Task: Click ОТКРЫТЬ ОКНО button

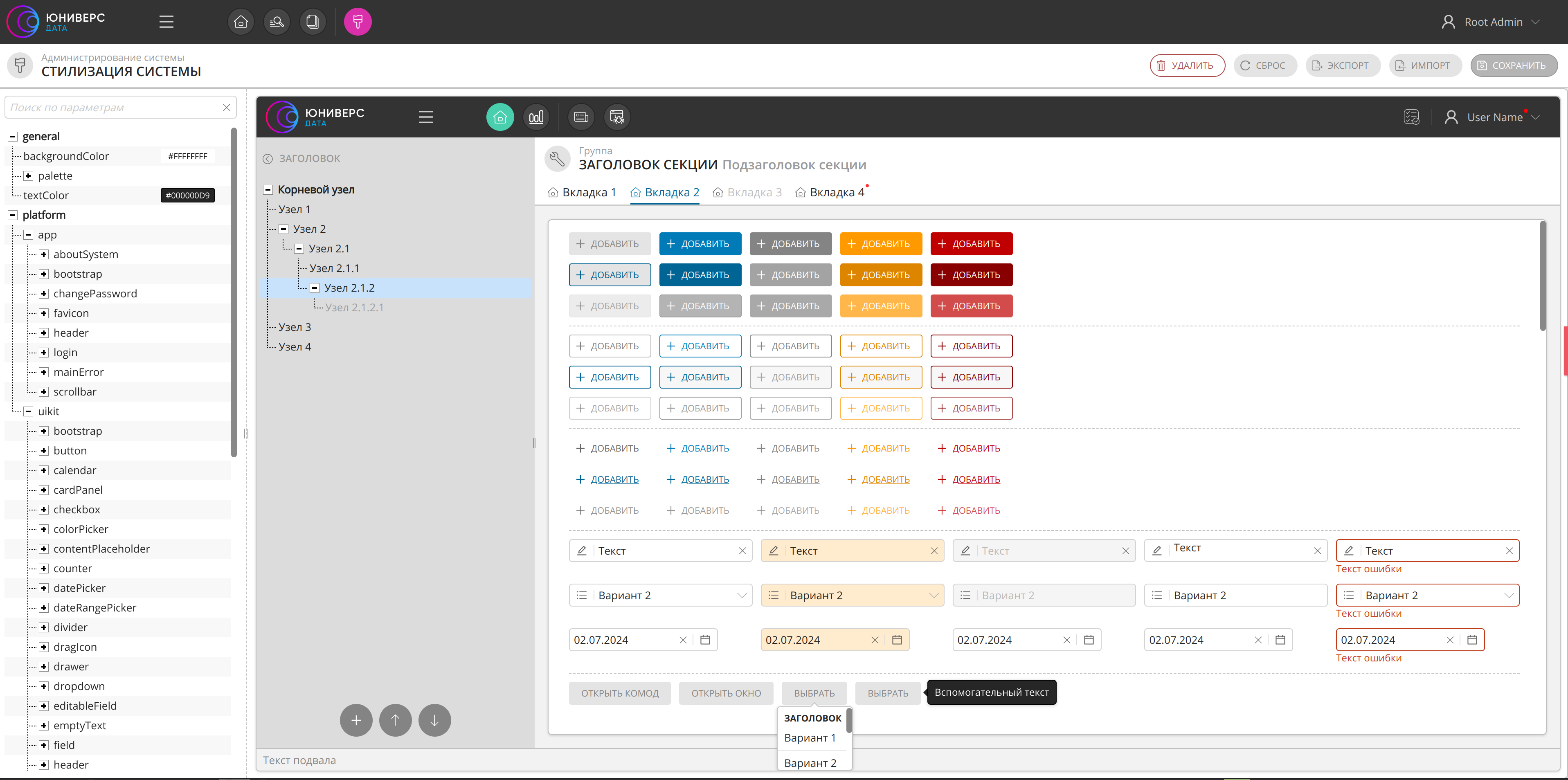Action: 726,694
